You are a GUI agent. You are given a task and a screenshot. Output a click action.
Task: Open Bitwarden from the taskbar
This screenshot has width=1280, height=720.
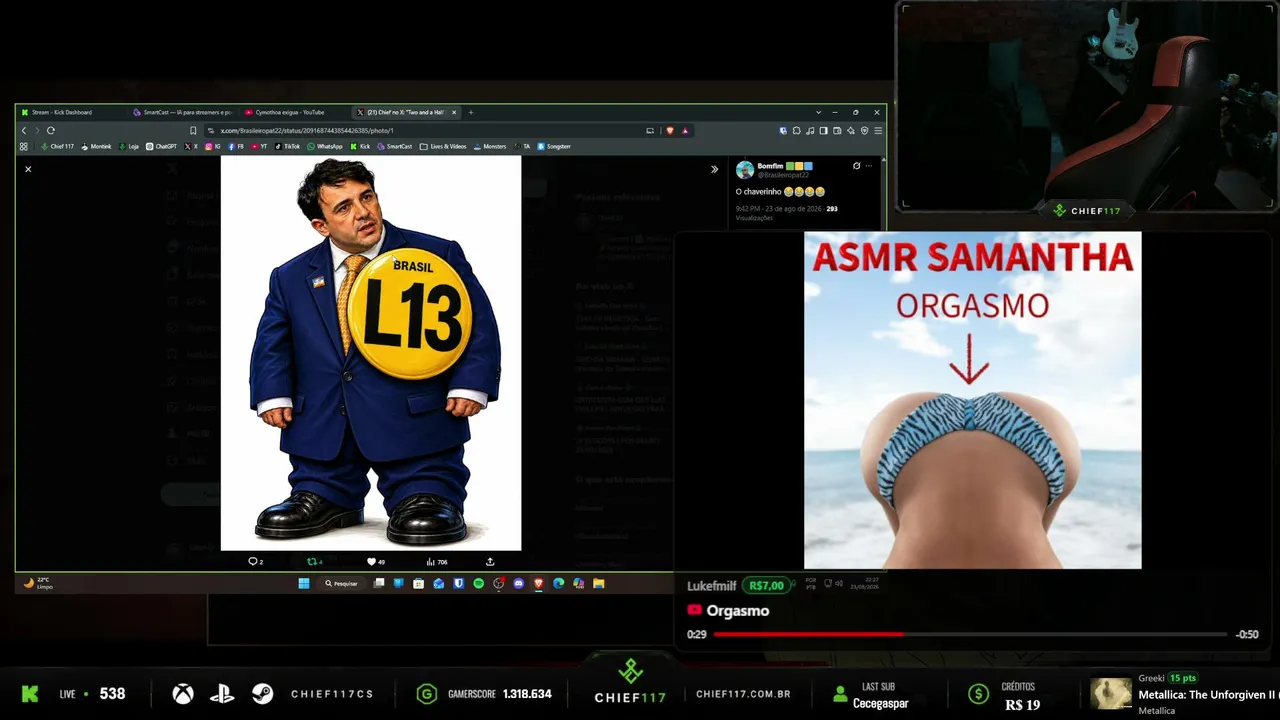click(458, 583)
